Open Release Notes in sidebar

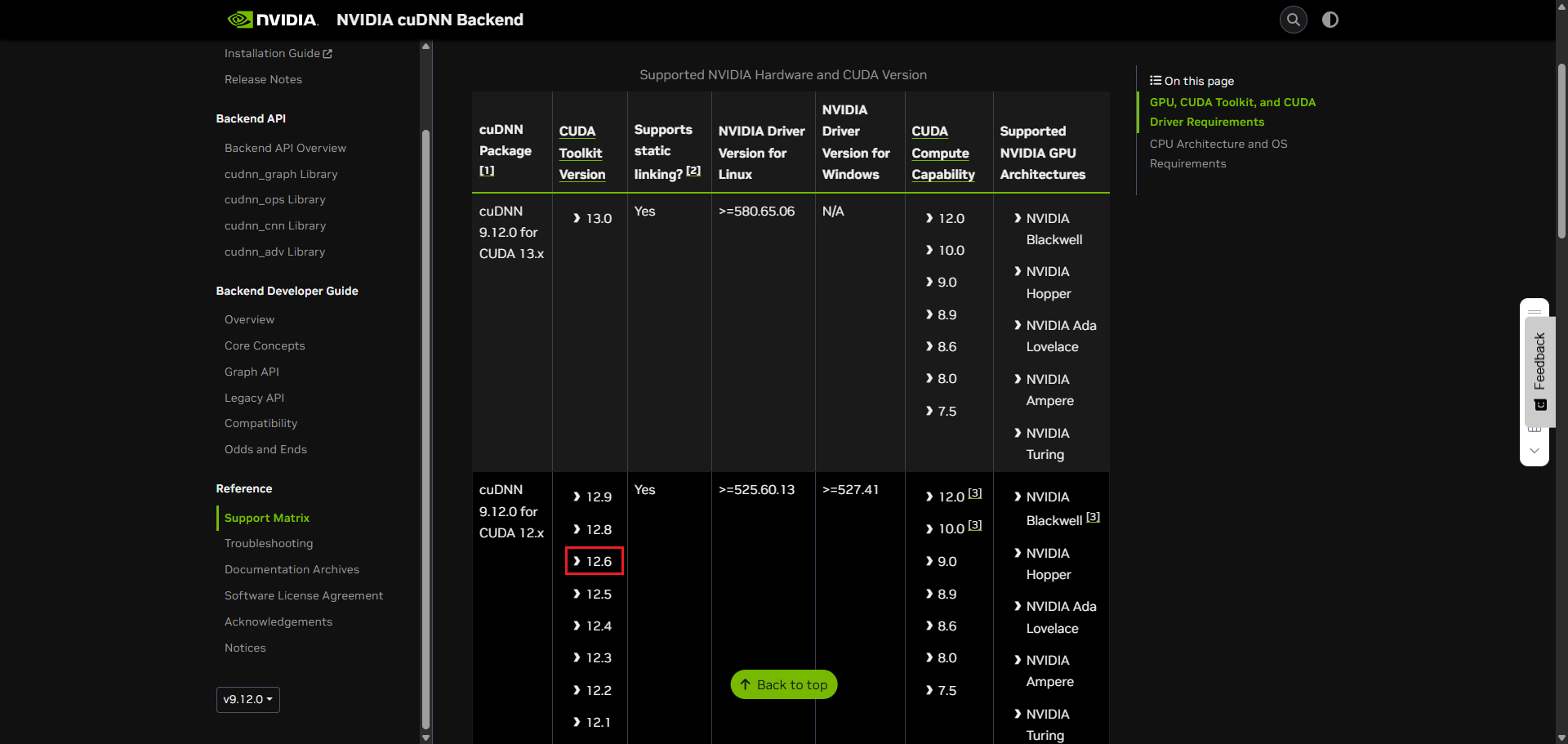(263, 79)
